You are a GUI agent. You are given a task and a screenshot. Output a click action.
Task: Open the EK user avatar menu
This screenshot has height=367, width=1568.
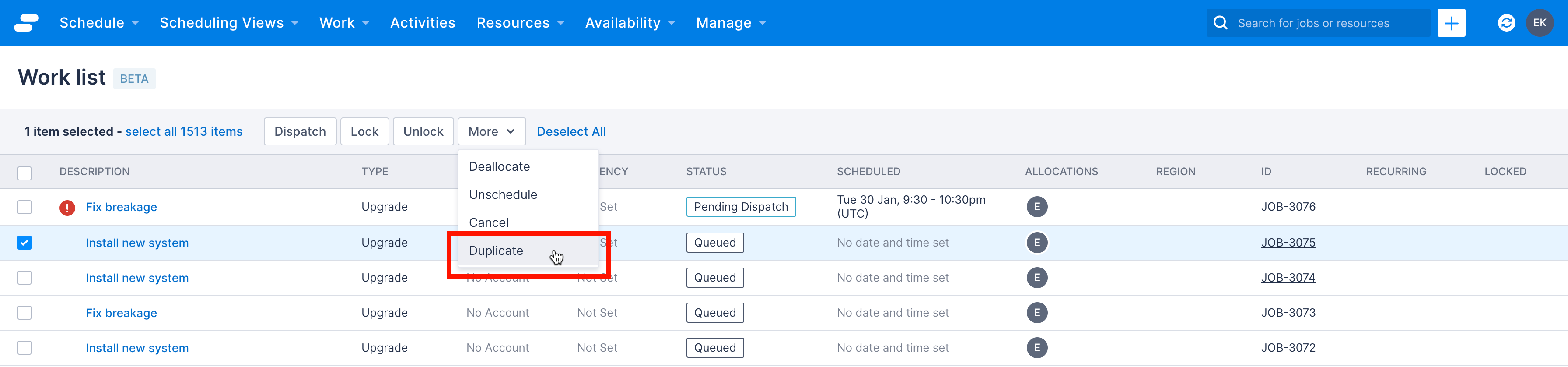pyautogui.click(x=1540, y=23)
